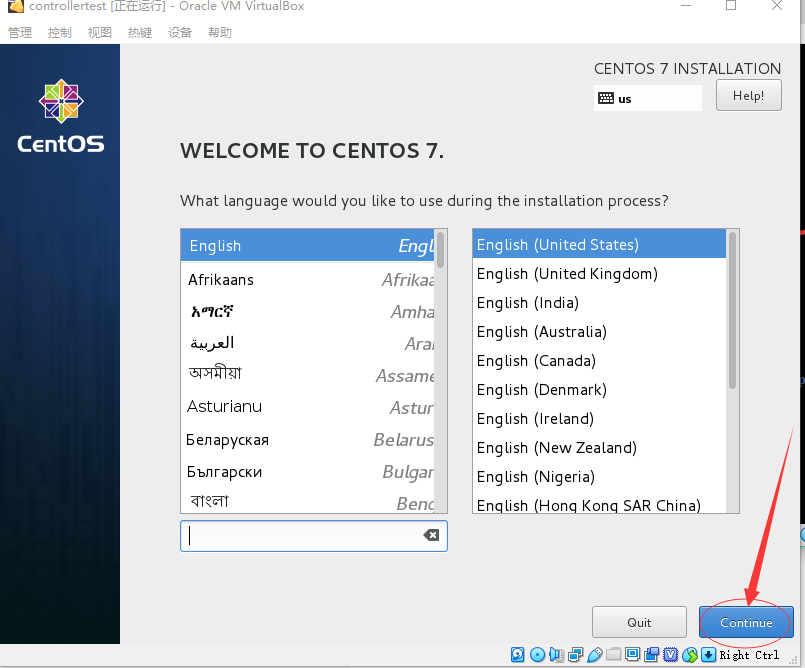Click the us keyboard layout indicator
Screen dimensions: 805x668
tap(648, 98)
